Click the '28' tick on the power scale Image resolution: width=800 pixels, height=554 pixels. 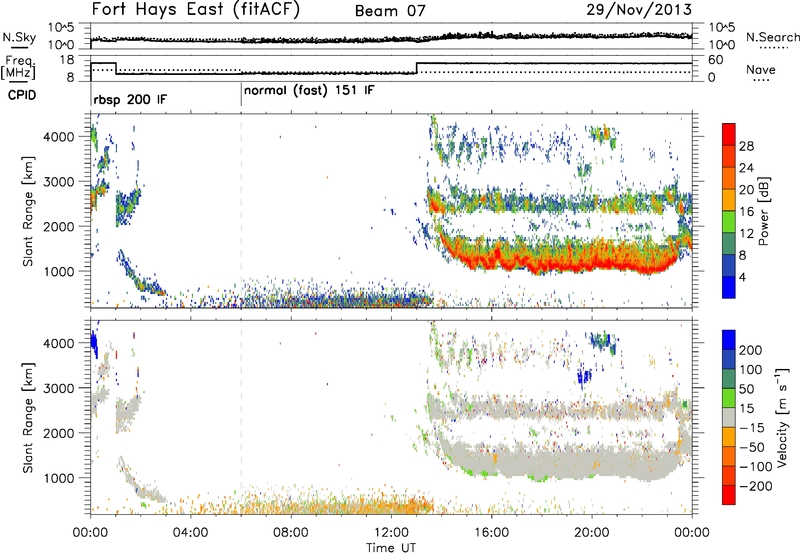tap(746, 146)
